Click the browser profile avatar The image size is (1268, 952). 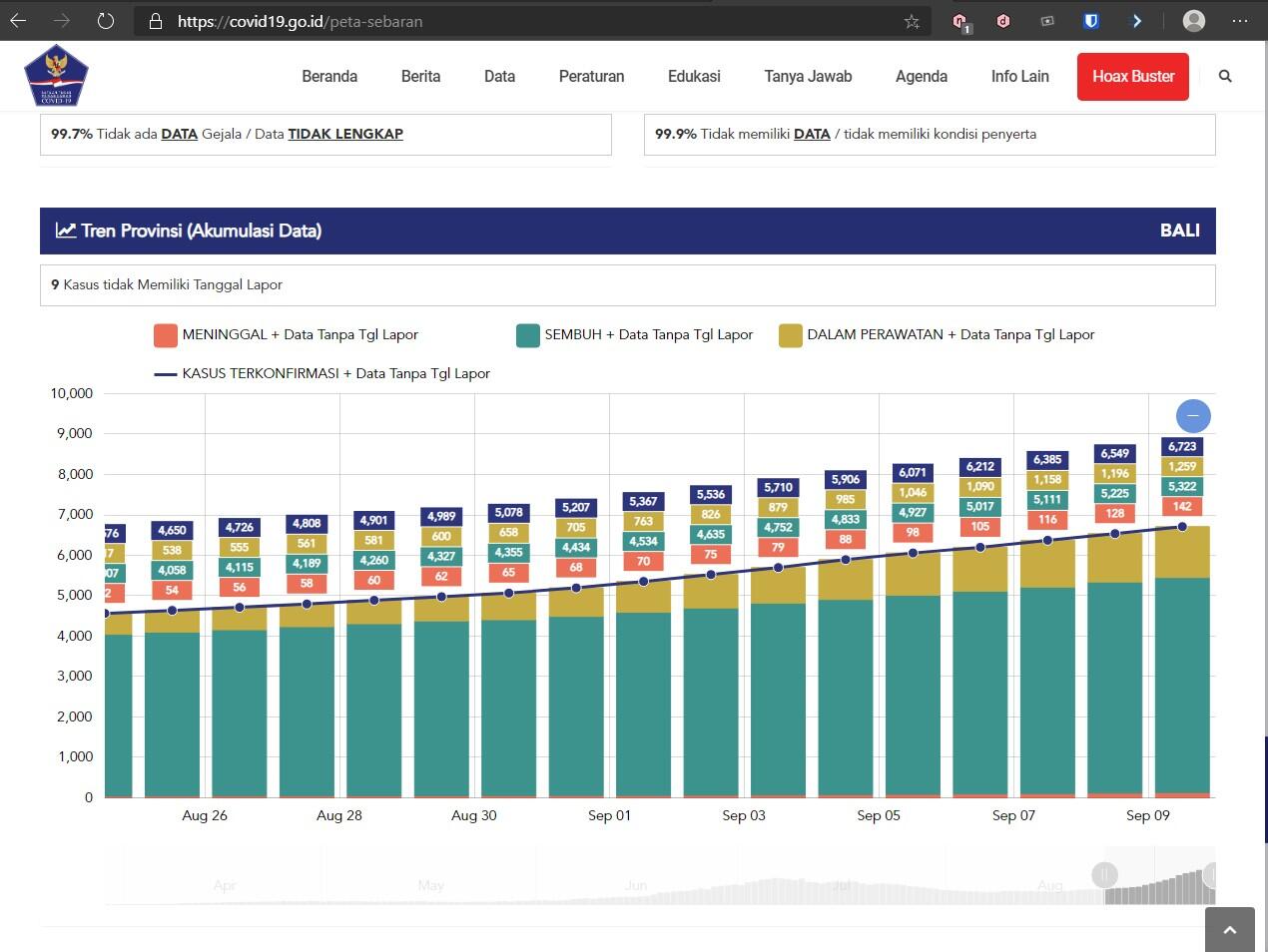point(1193,21)
